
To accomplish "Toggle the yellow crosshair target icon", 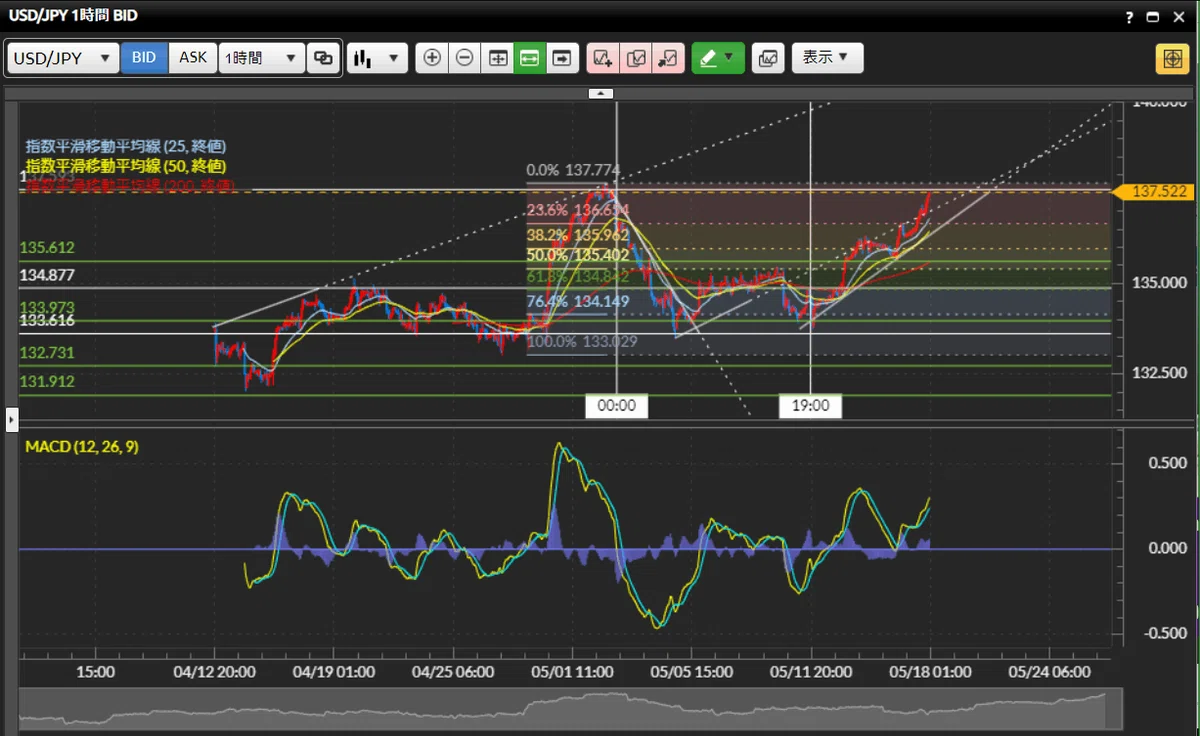I will coord(1171,58).
